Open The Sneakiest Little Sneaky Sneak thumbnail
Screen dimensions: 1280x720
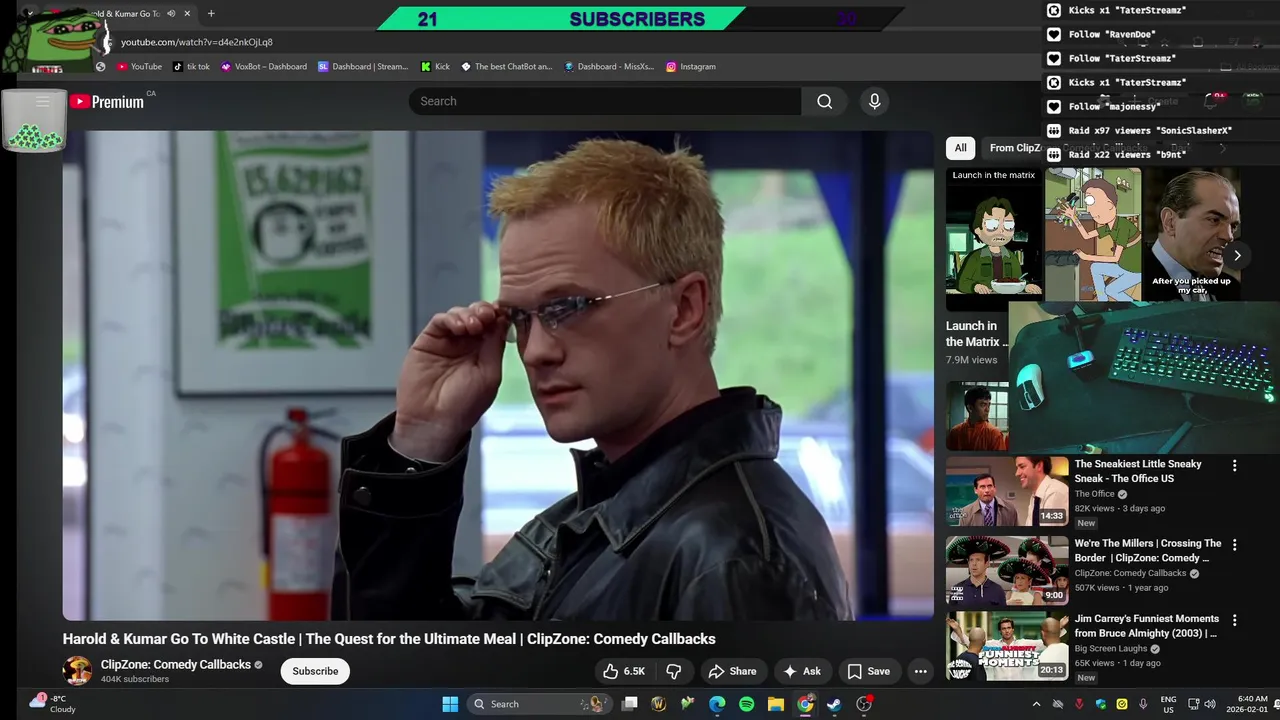1007,491
